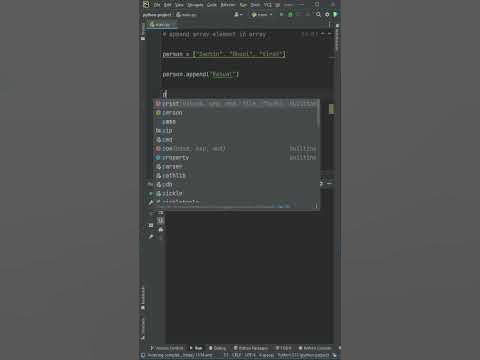The height and width of the screenshot is (360, 480).
Task: Open the File menu
Action: 157,5
